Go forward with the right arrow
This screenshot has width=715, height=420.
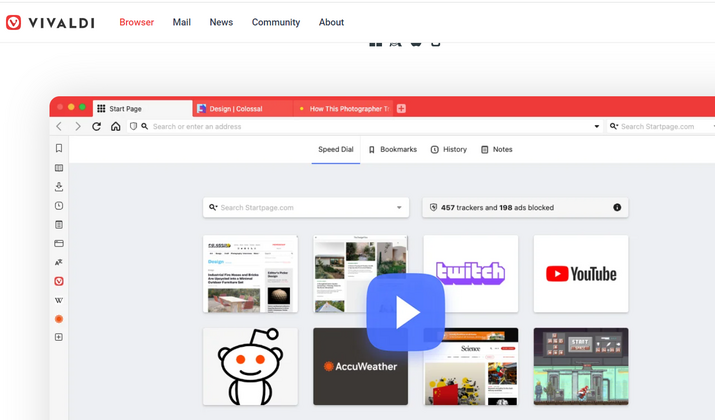78,126
